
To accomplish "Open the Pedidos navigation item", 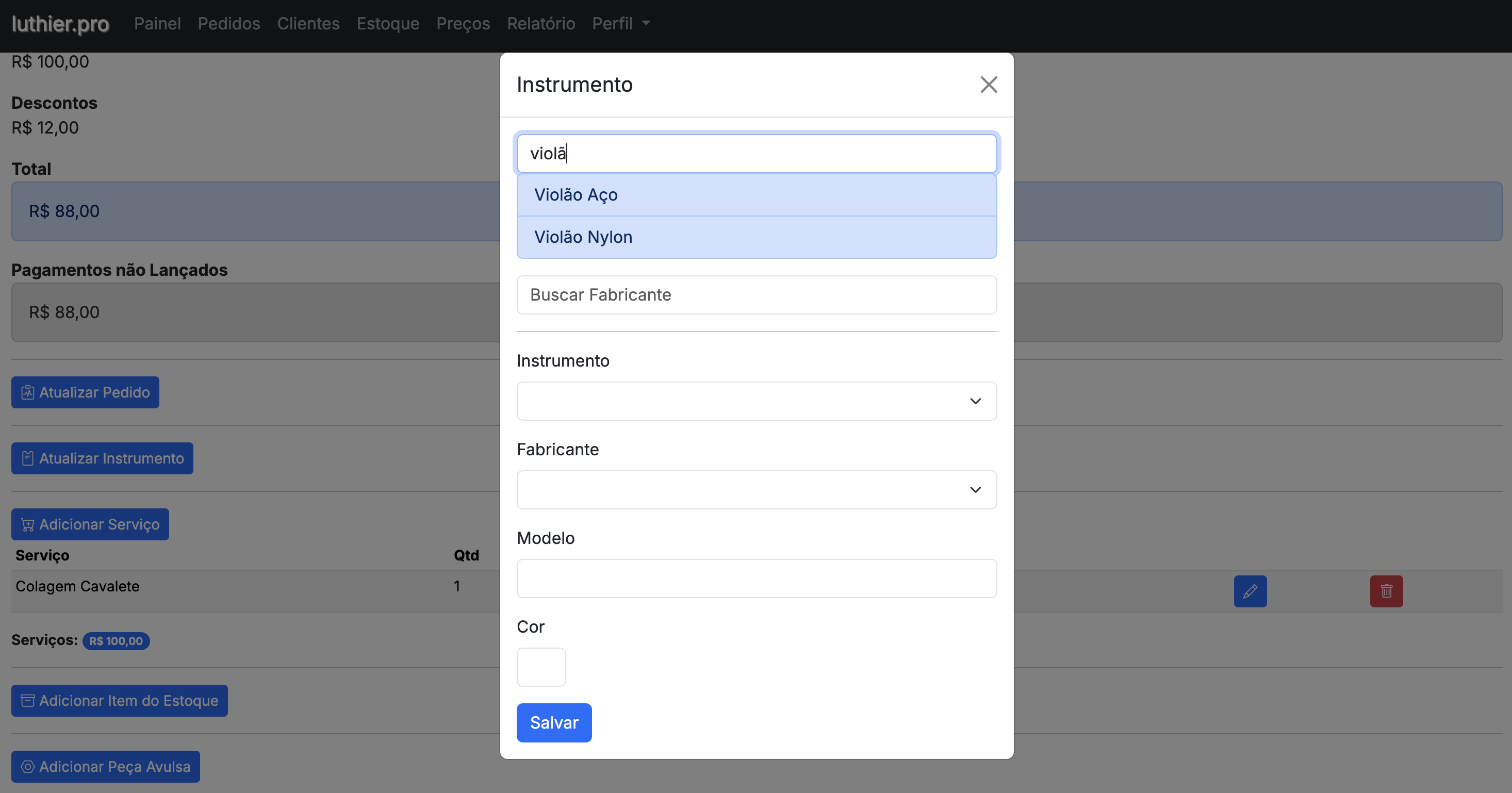I will coord(228,24).
